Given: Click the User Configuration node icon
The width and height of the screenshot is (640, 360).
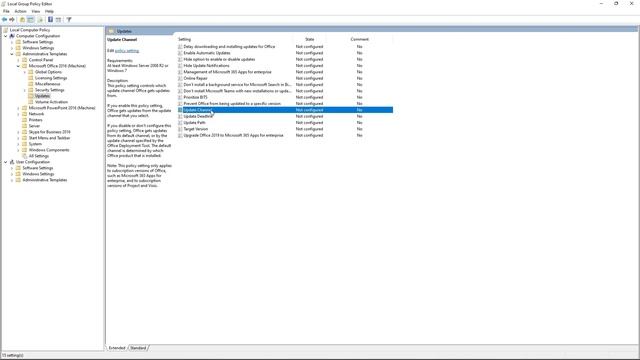Looking at the screenshot, I should click(x=12, y=162).
